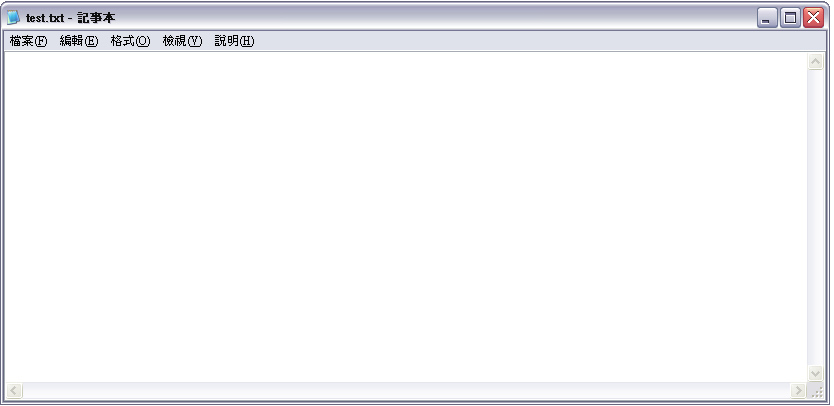Click the horizontal scrollbar left arrow

pyautogui.click(x=14, y=391)
